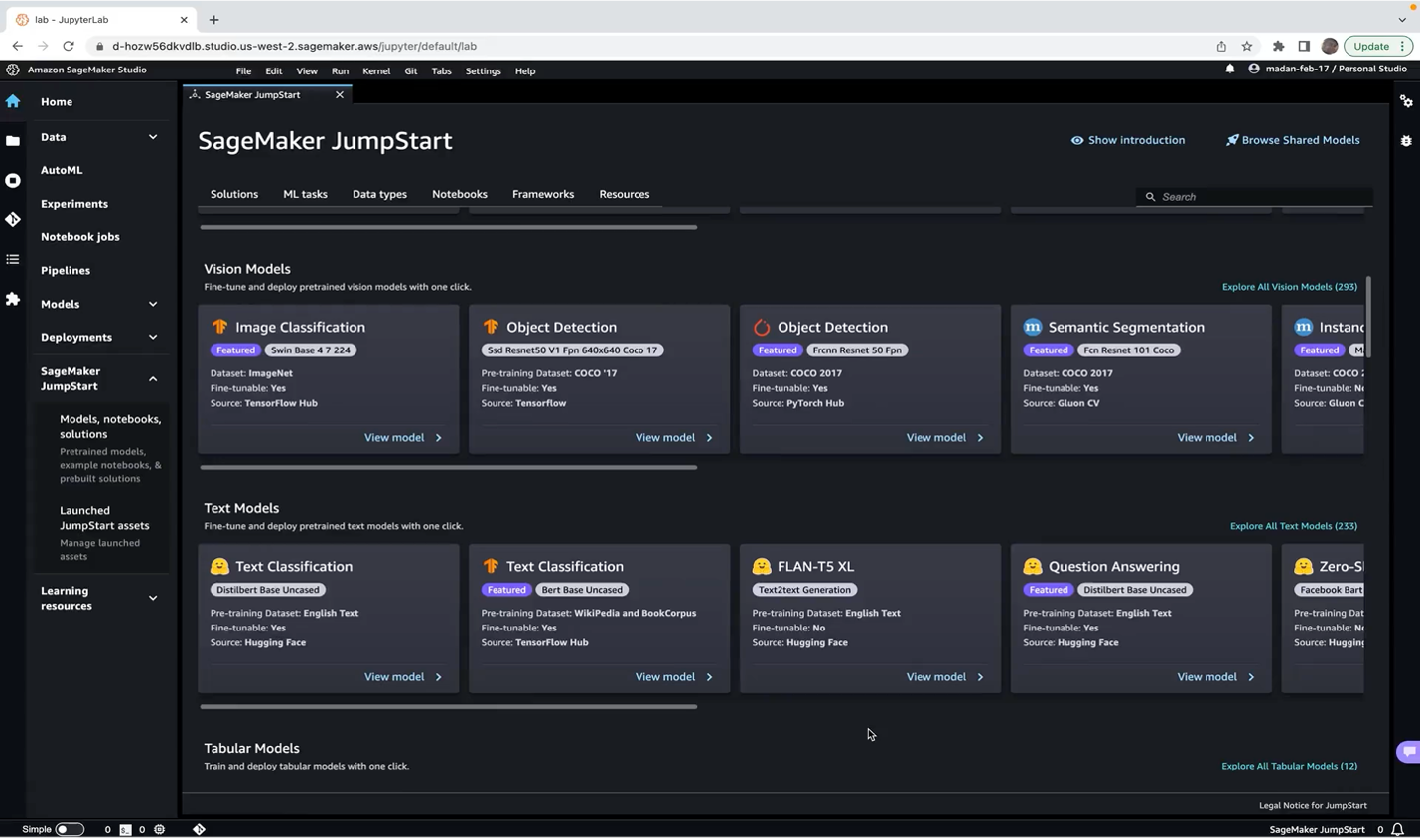This screenshot has height=840, width=1420.
Task: Click the browser address bar URL
Action: (294, 46)
